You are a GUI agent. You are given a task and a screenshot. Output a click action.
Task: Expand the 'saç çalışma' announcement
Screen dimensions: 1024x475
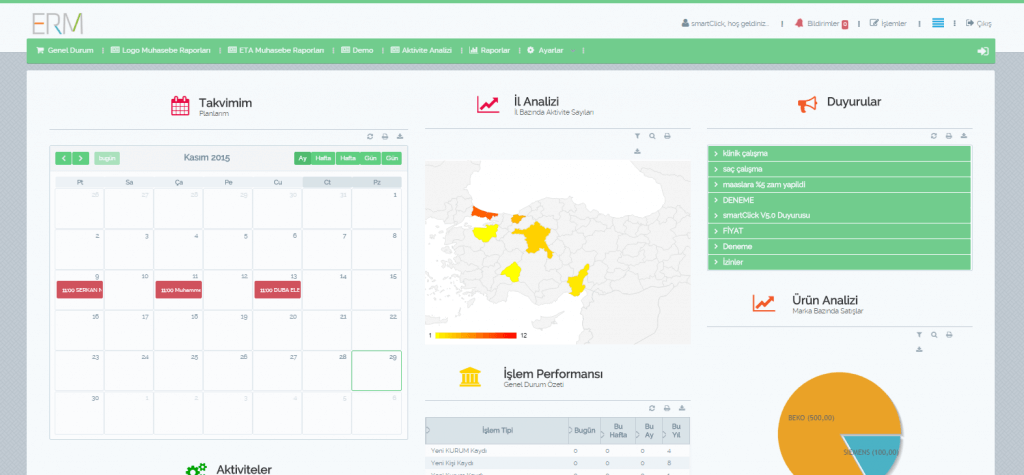(839, 169)
